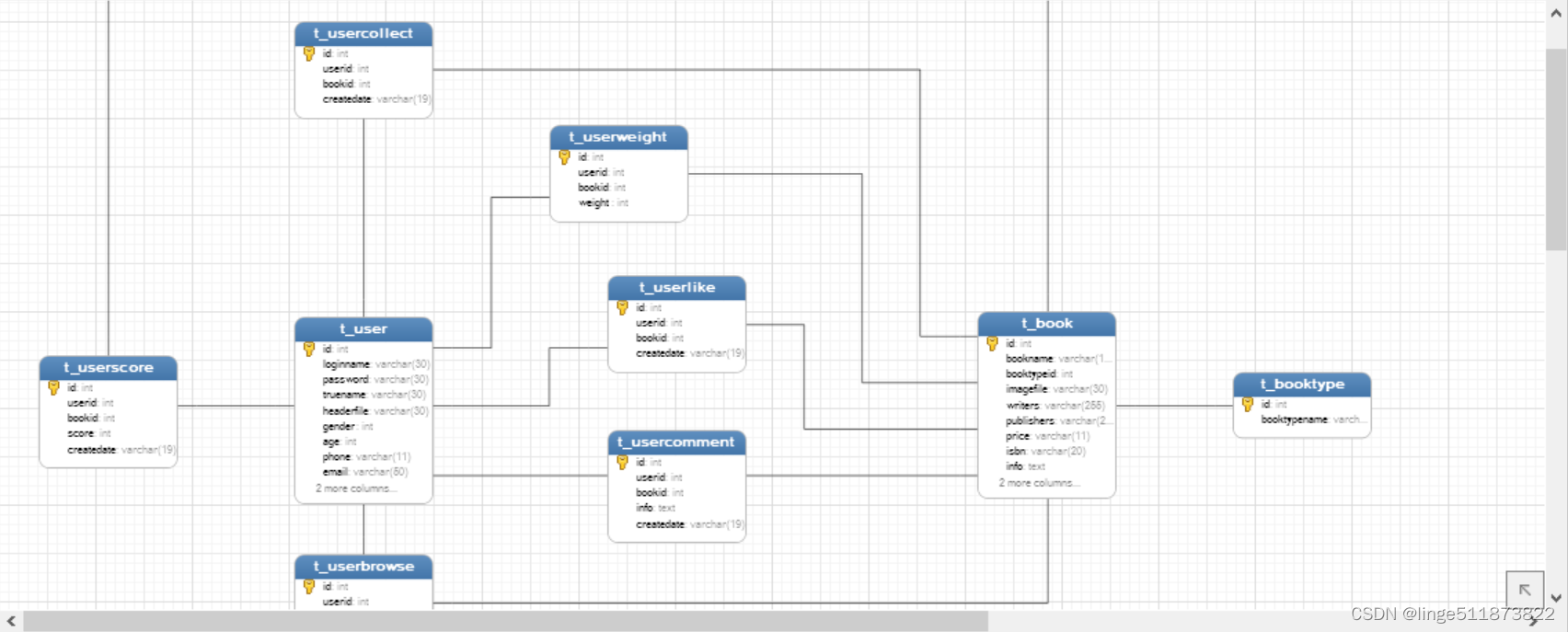Click the primary key icon in t_userlike
The height and width of the screenshot is (632, 1568).
coord(623,308)
